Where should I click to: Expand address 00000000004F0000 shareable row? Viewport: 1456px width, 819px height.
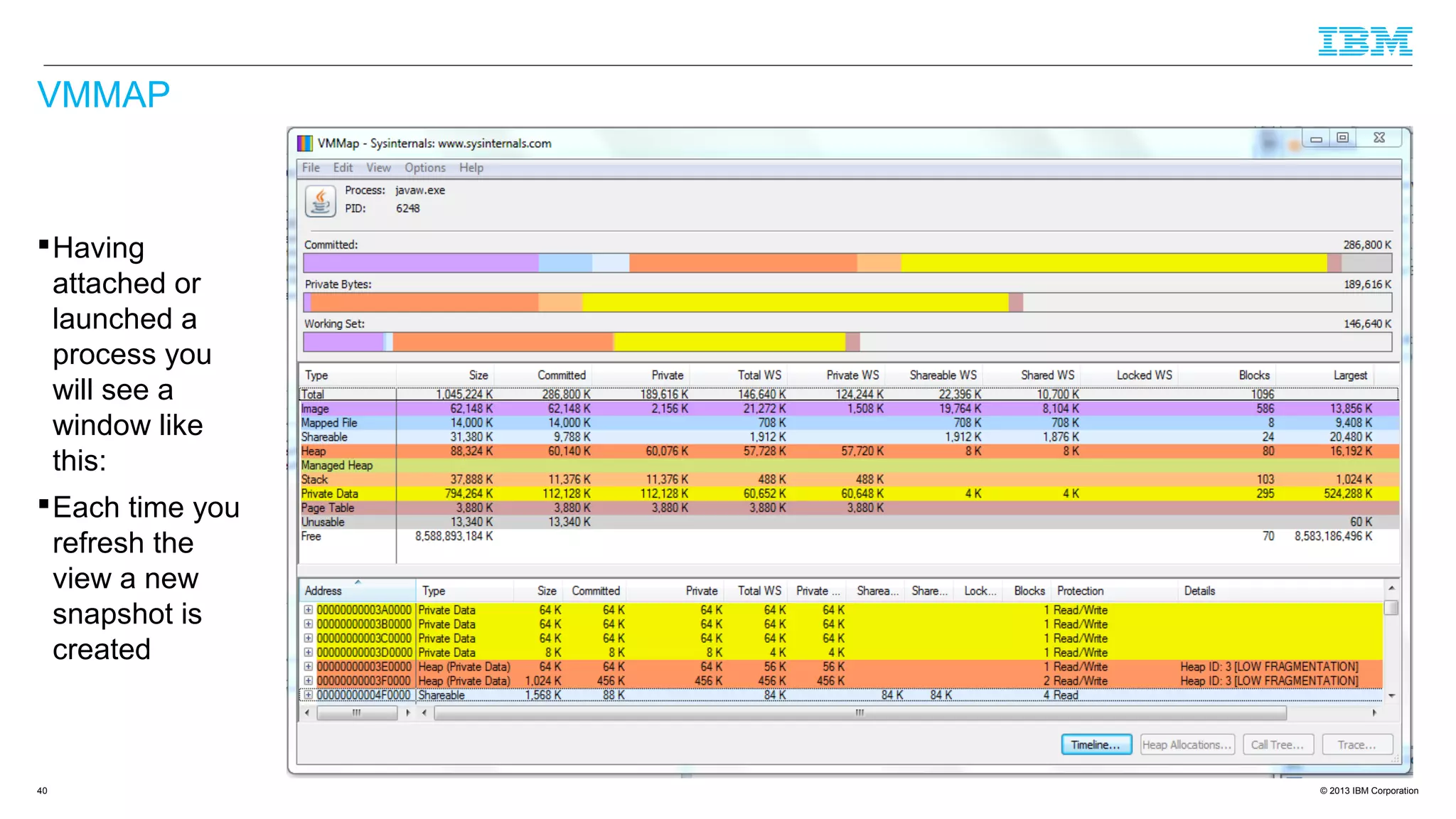click(x=309, y=695)
